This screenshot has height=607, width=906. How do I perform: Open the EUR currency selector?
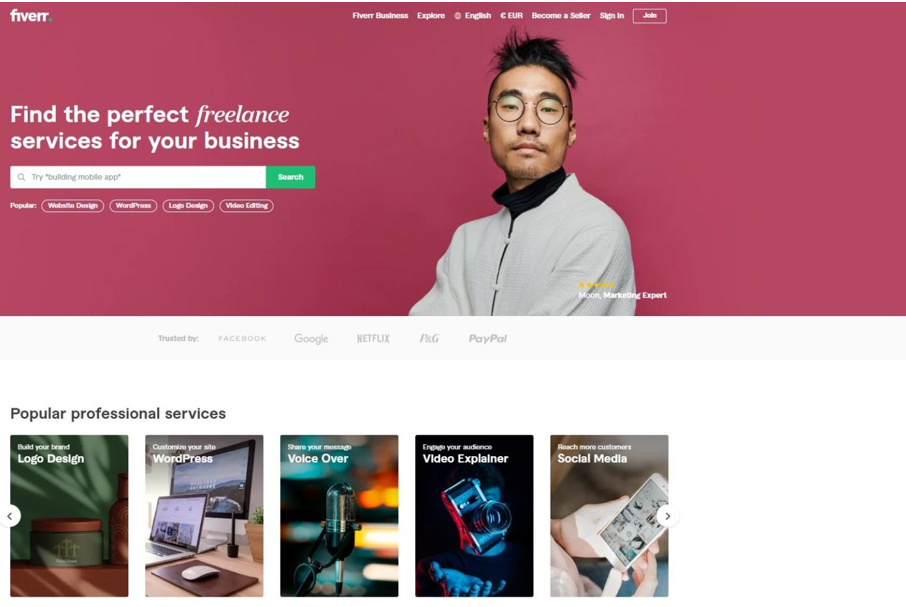tap(511, 16)
